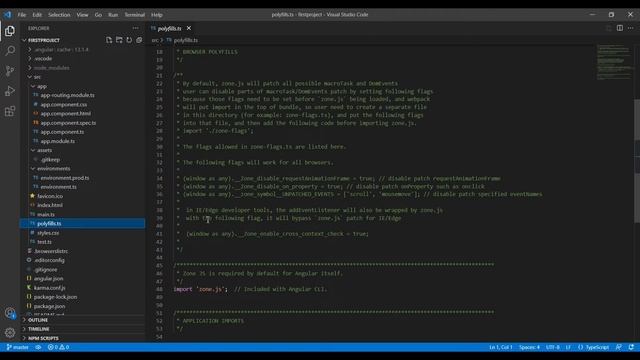The image size is (640, 360).
Task: Open the File menu
Action: (22, 15)
